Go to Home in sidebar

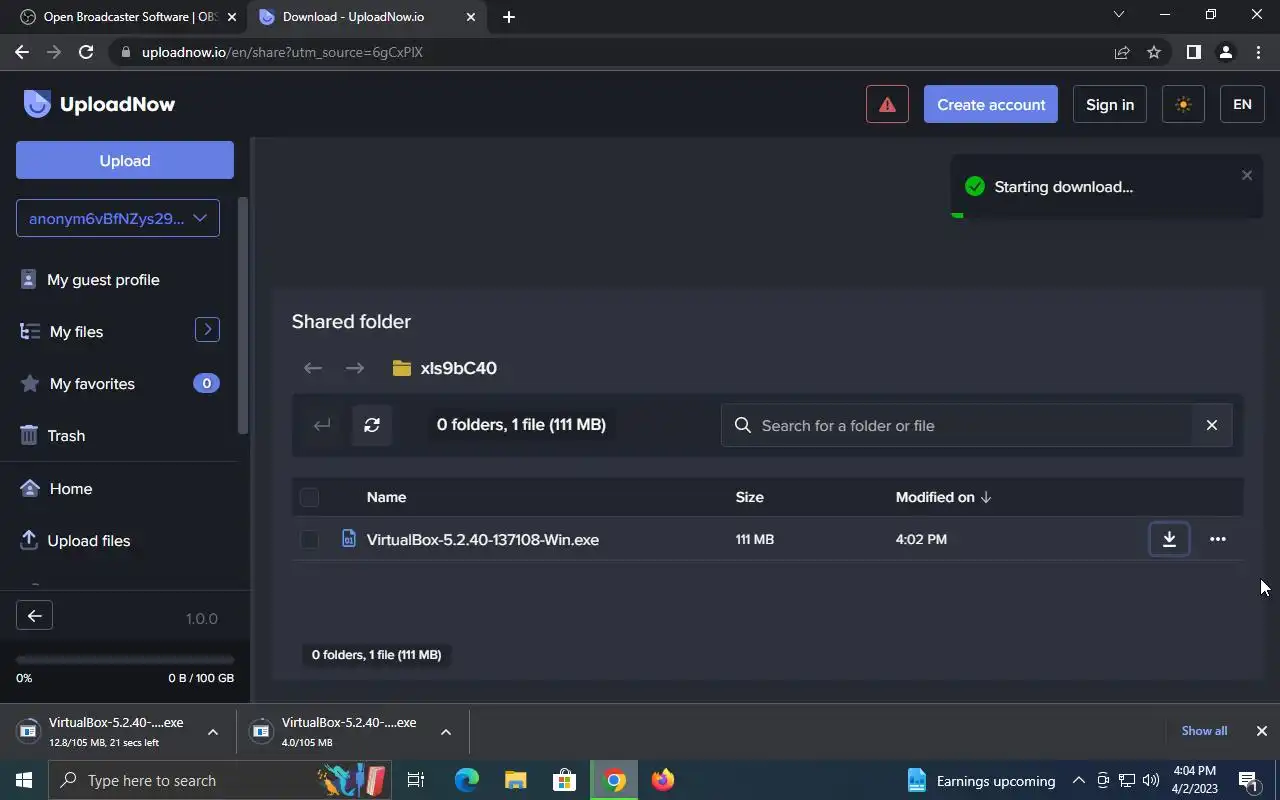click(x=70, y=489)
